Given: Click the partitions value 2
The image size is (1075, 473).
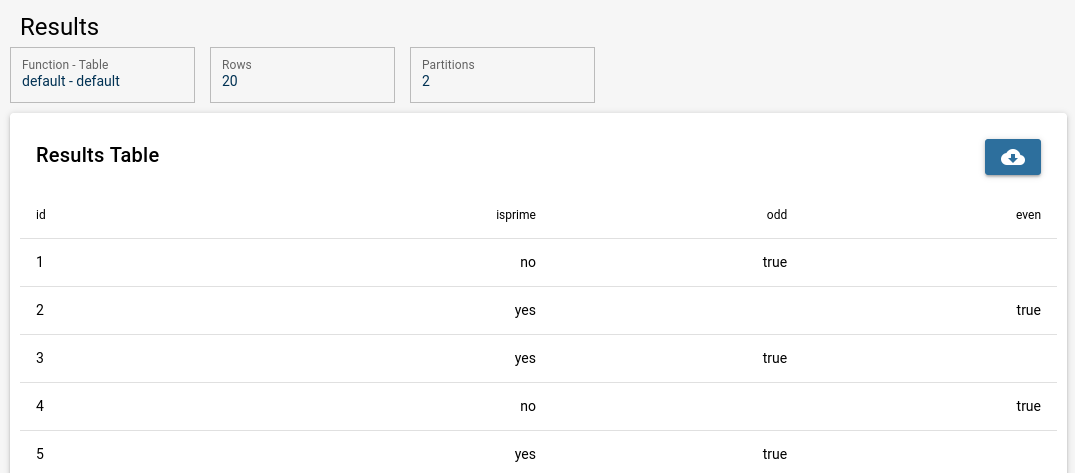Looking at the screenshot, I should click(426, 81).
